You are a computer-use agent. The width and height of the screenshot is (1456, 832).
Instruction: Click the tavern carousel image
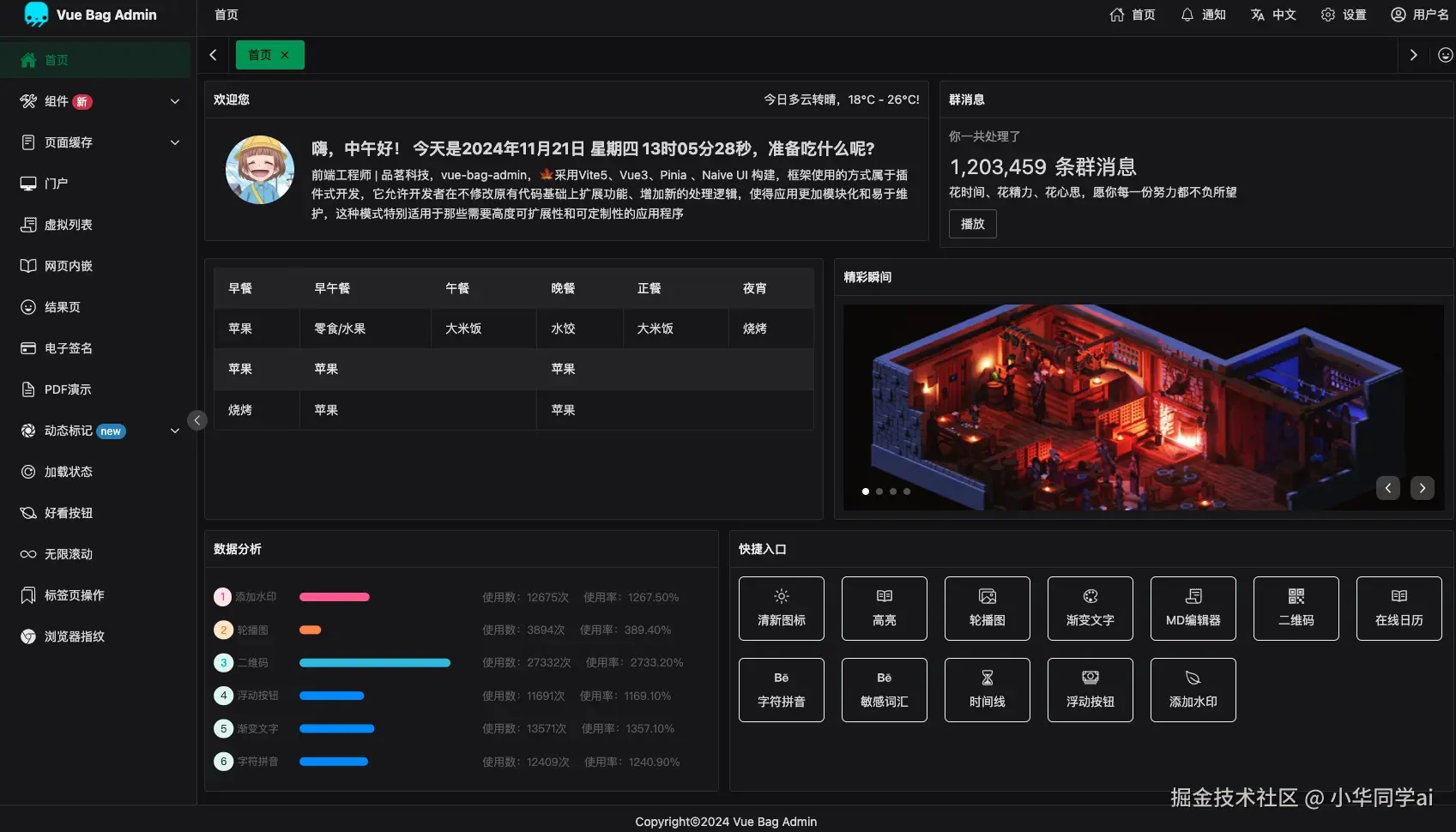[1144, 407]
